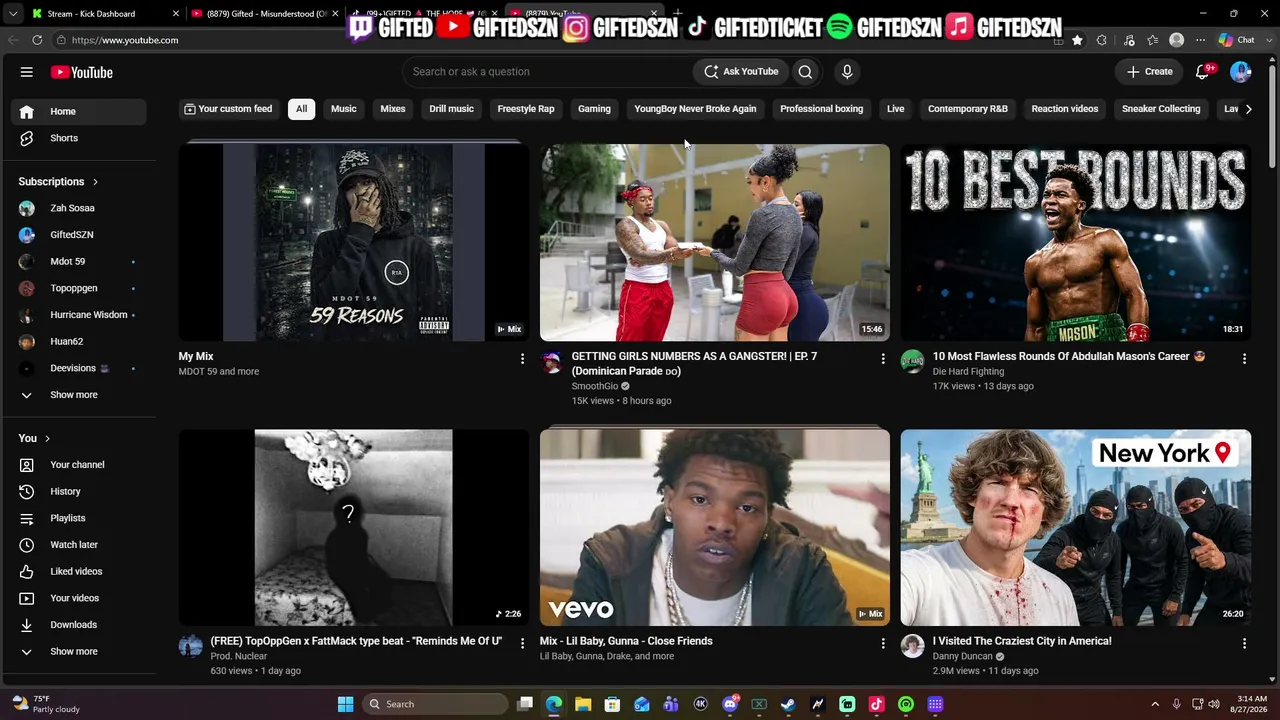Open the Prod. Nuclear channel avatar

pyautogui.click(x=191, y=646)
